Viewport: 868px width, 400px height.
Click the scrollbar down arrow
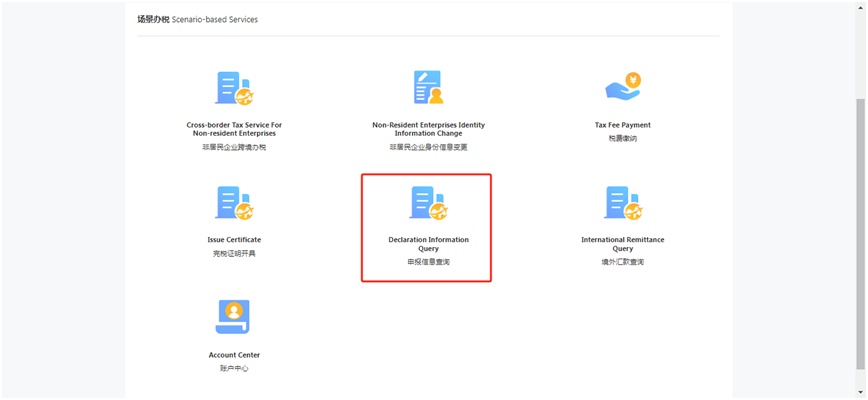[x=861, y=392]
